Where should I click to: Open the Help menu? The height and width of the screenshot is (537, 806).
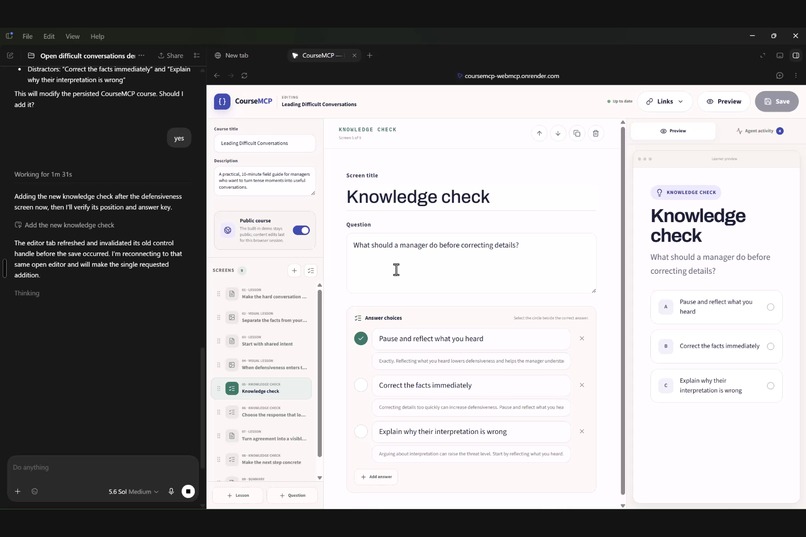pos(97,36)
